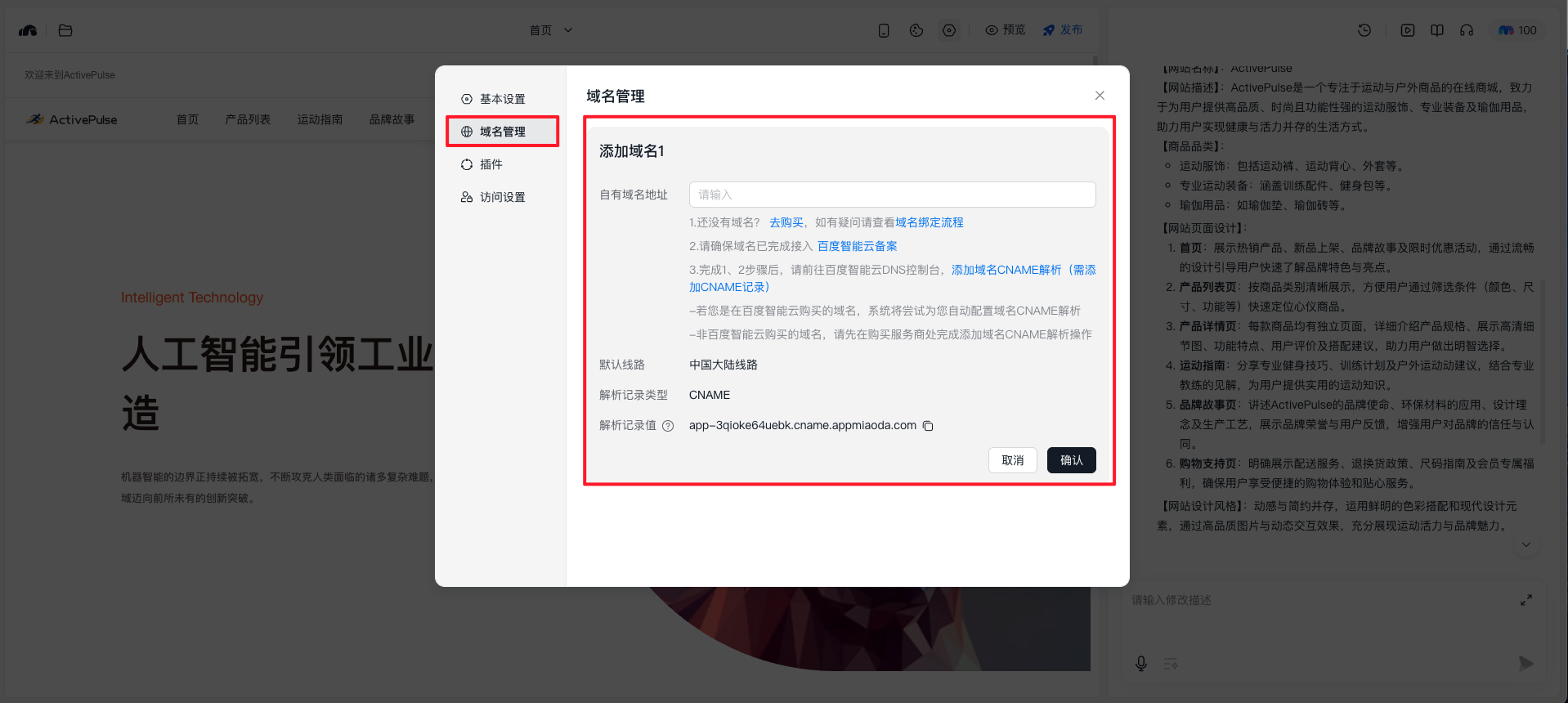Click the Intelligent Technology heading
This screenshot has height=703, width=1568.
click(192, 298)
